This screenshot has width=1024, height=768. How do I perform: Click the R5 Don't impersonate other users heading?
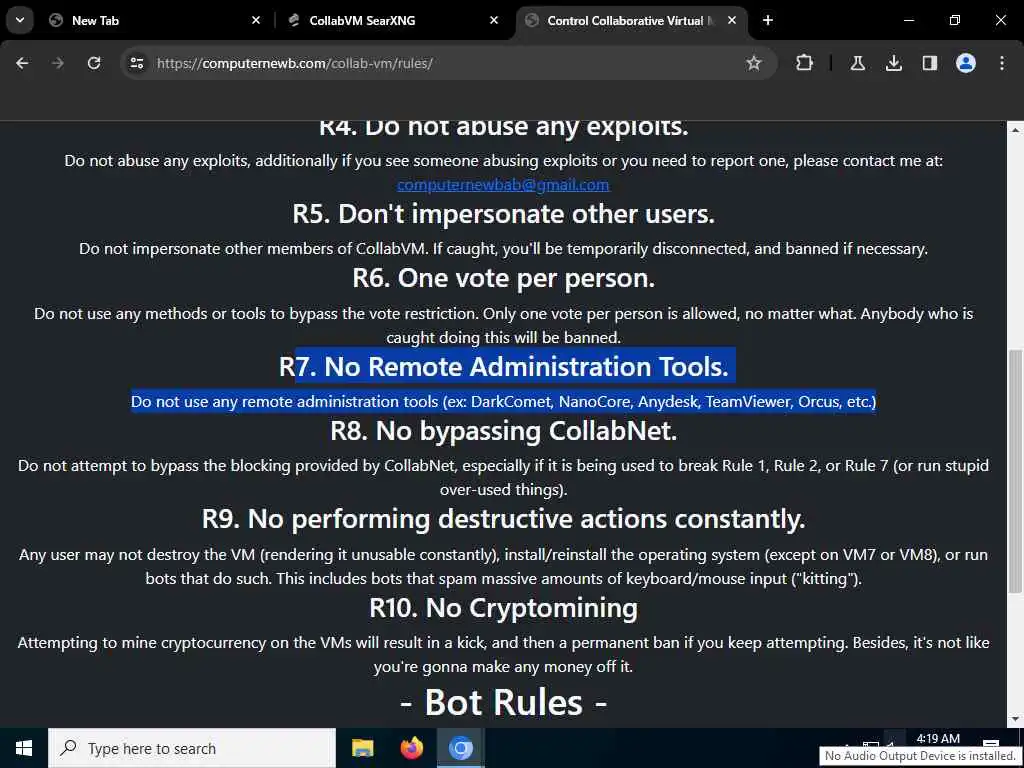[x=504, y=214]
